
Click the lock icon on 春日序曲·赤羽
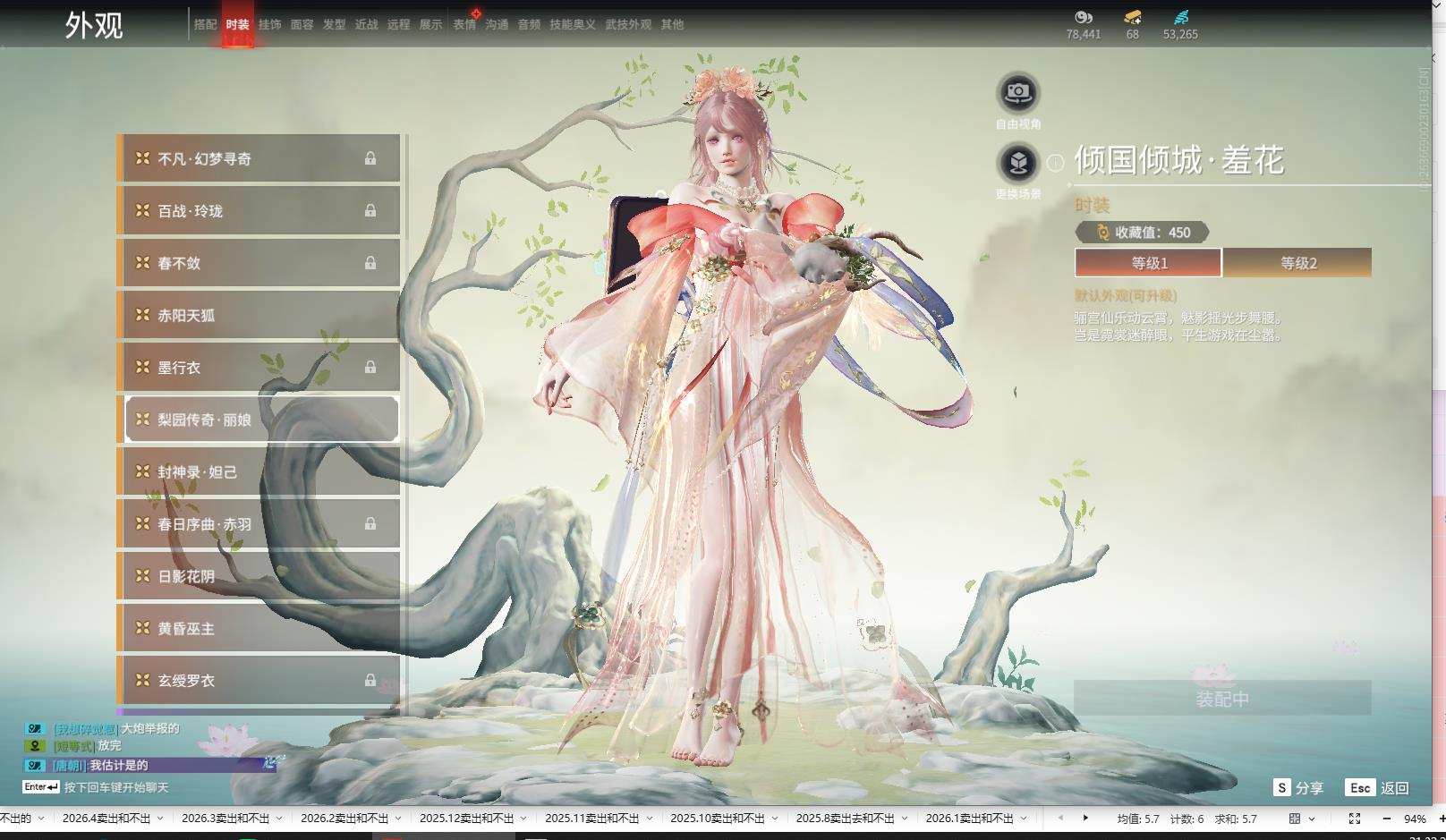[x=370, y=523]
